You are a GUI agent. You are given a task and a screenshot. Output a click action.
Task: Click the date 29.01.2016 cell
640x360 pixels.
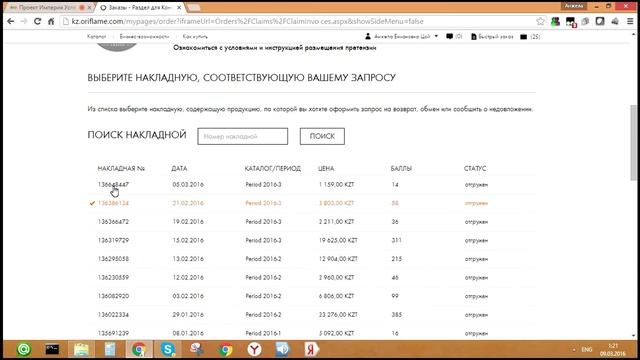(x=188, y=315)
